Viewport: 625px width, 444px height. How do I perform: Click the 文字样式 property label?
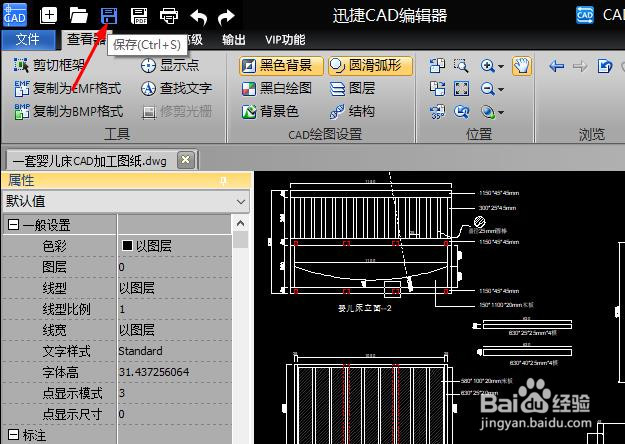[66, 351]
